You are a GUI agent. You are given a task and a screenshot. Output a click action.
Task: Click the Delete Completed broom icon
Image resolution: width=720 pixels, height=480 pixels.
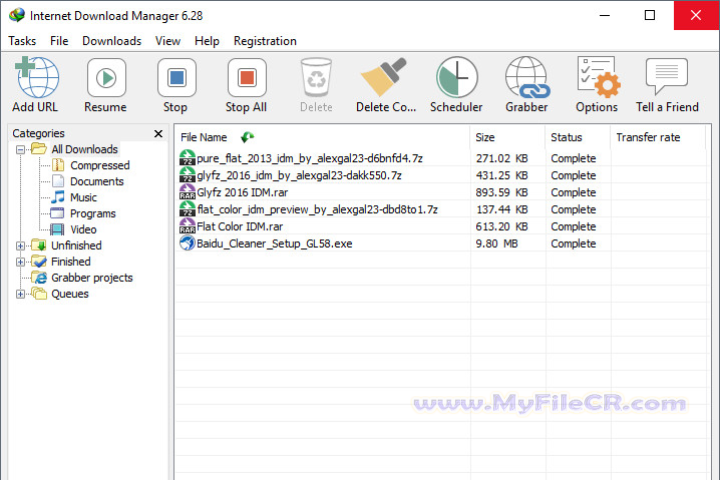pyautogui.click(x=384, y=77)
